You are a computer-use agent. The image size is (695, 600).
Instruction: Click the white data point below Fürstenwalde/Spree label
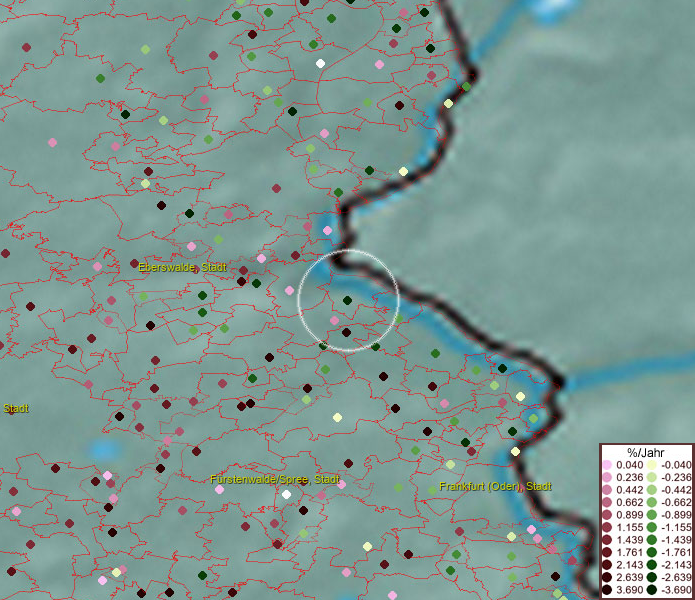[287, 494]
